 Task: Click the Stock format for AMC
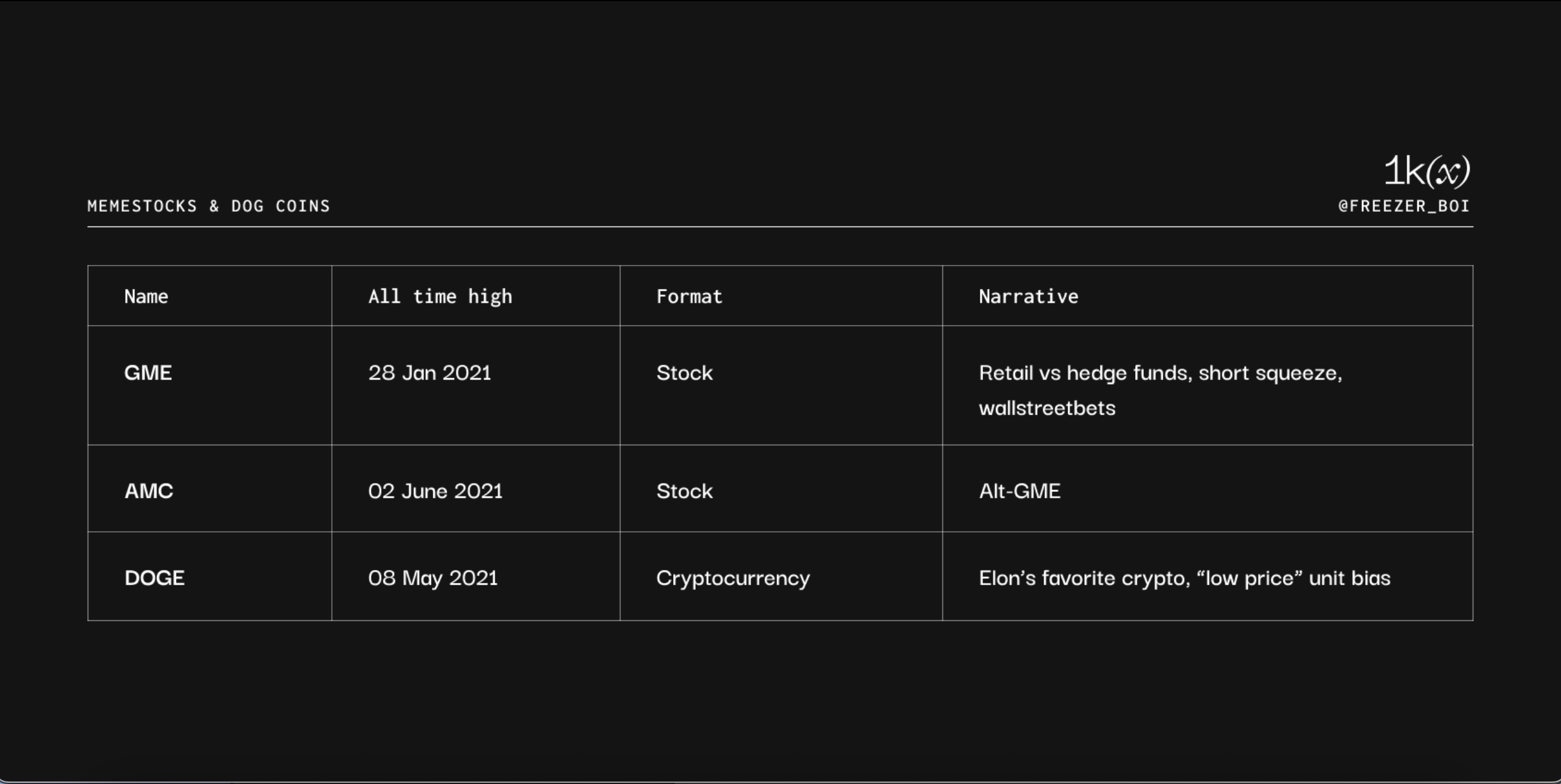pos(684,491)
